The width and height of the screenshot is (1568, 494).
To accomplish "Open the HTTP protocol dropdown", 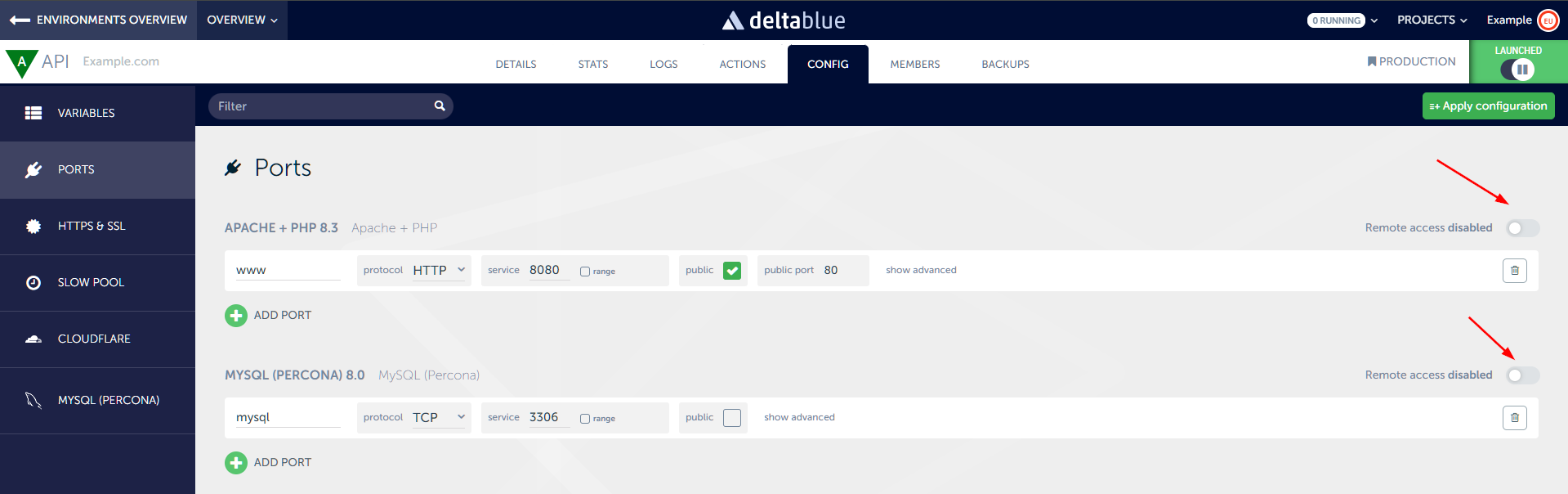I will (438, 271).
